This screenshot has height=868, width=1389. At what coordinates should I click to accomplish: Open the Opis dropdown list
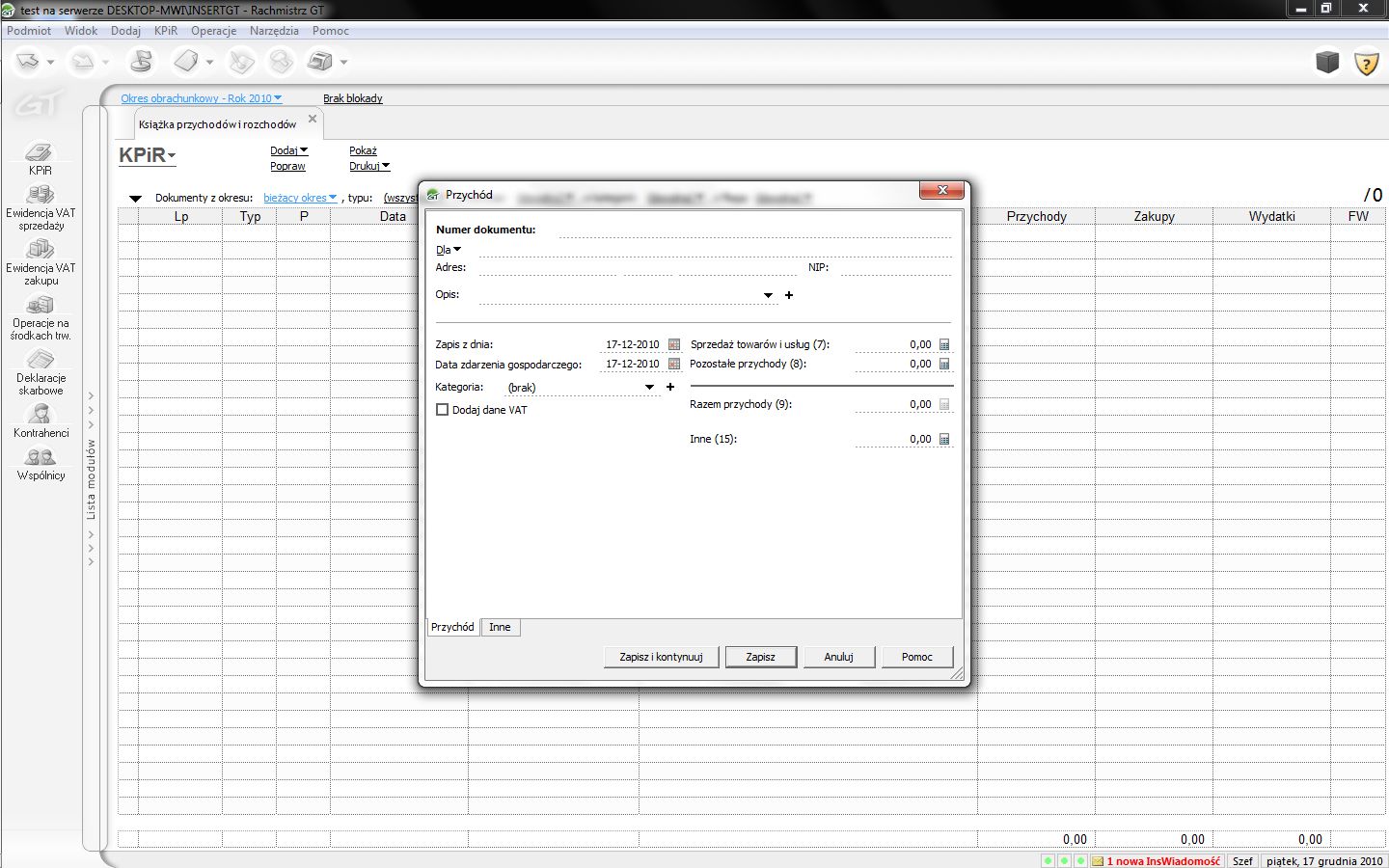click(x=769, y=295)
